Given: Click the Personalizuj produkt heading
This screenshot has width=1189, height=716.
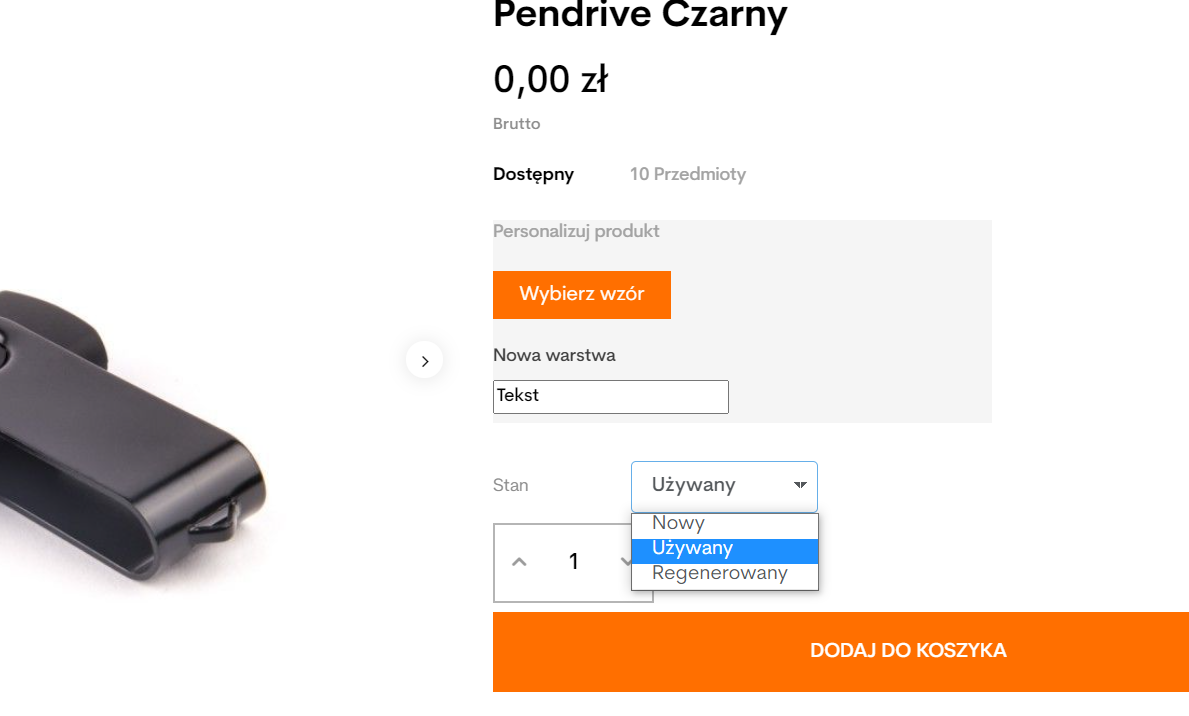Looking at the screenshot, I should [x=576, y=231].
